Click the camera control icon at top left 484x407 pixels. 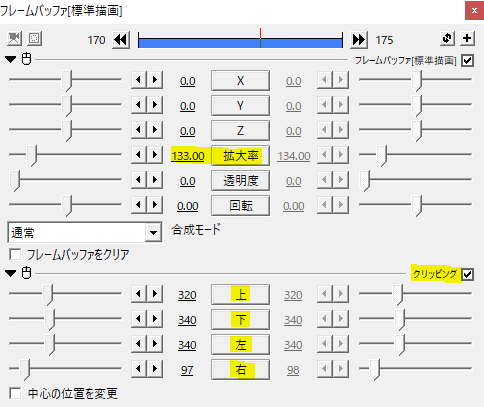[14, 39]
